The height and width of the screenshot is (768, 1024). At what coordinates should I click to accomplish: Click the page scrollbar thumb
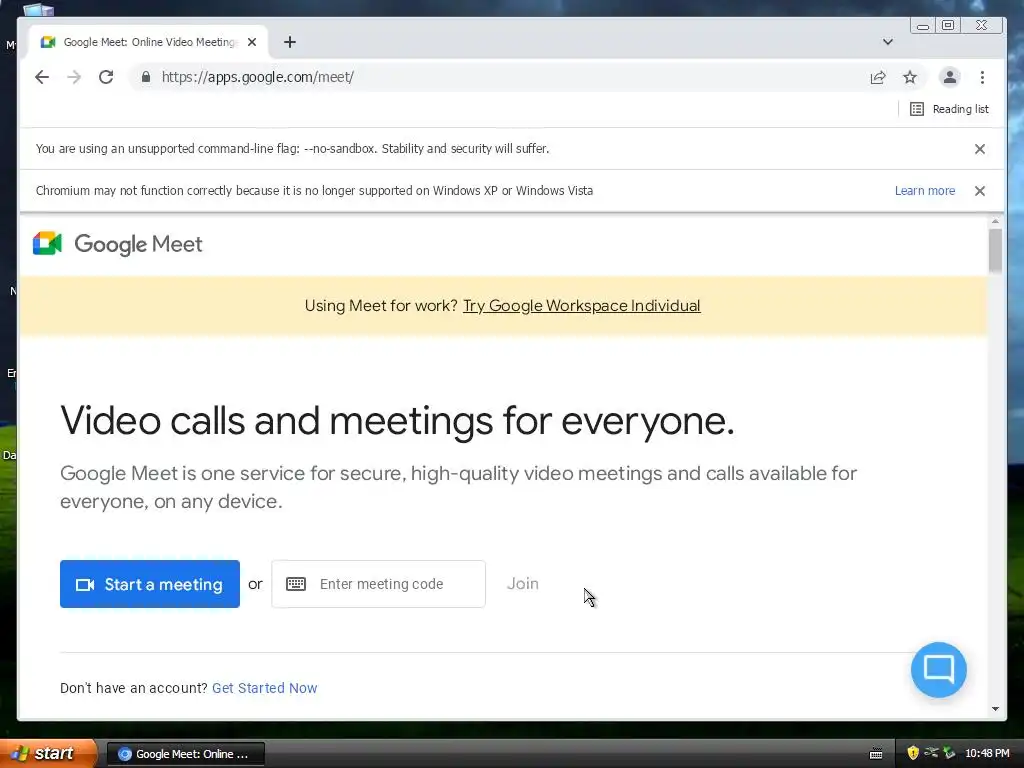(995, 251)
